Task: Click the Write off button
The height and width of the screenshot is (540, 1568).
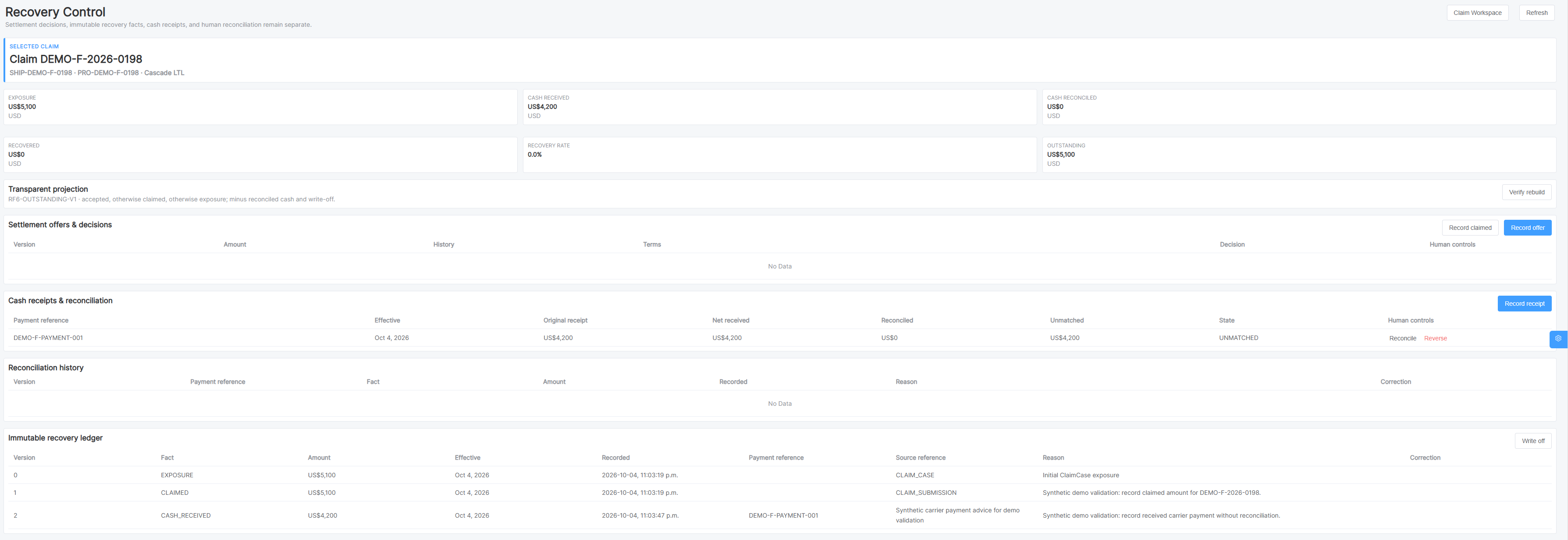Action: click(1533, 441)
